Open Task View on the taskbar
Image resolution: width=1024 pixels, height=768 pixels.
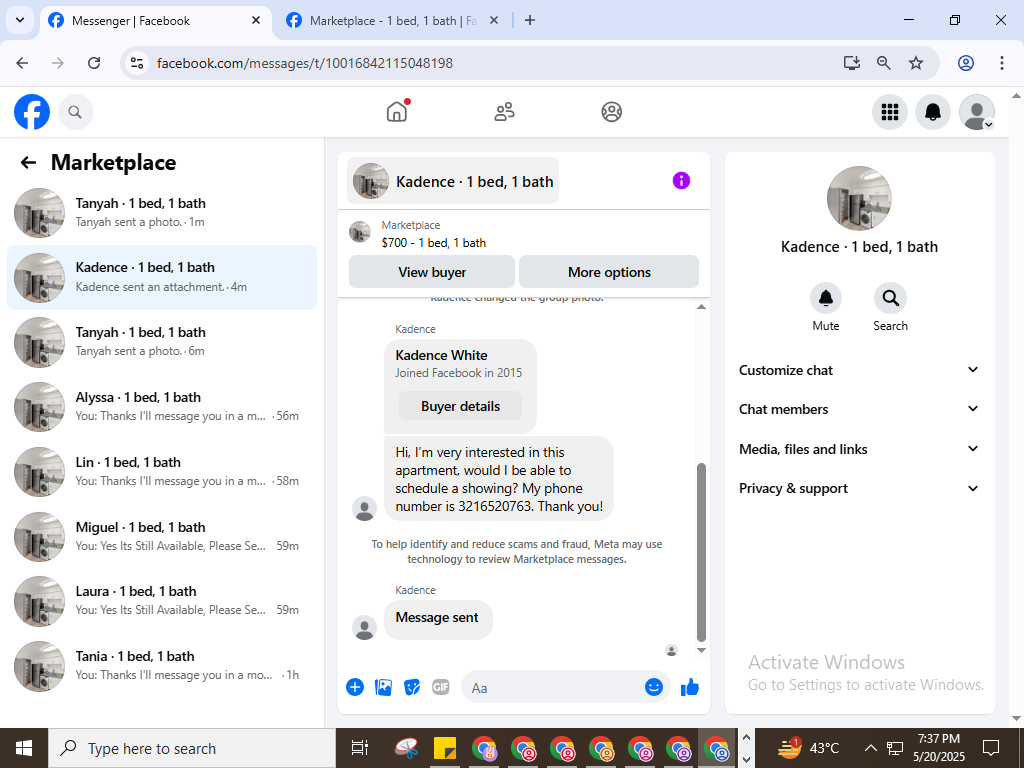(360, 748)
